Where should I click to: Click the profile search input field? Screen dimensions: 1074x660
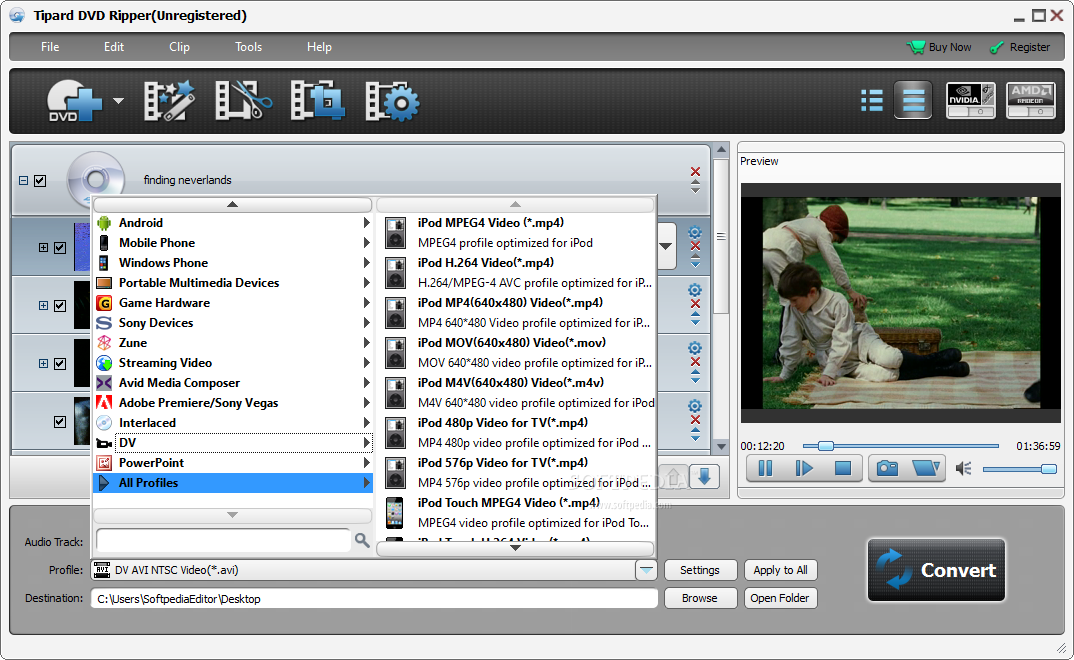tap(223, 540)
